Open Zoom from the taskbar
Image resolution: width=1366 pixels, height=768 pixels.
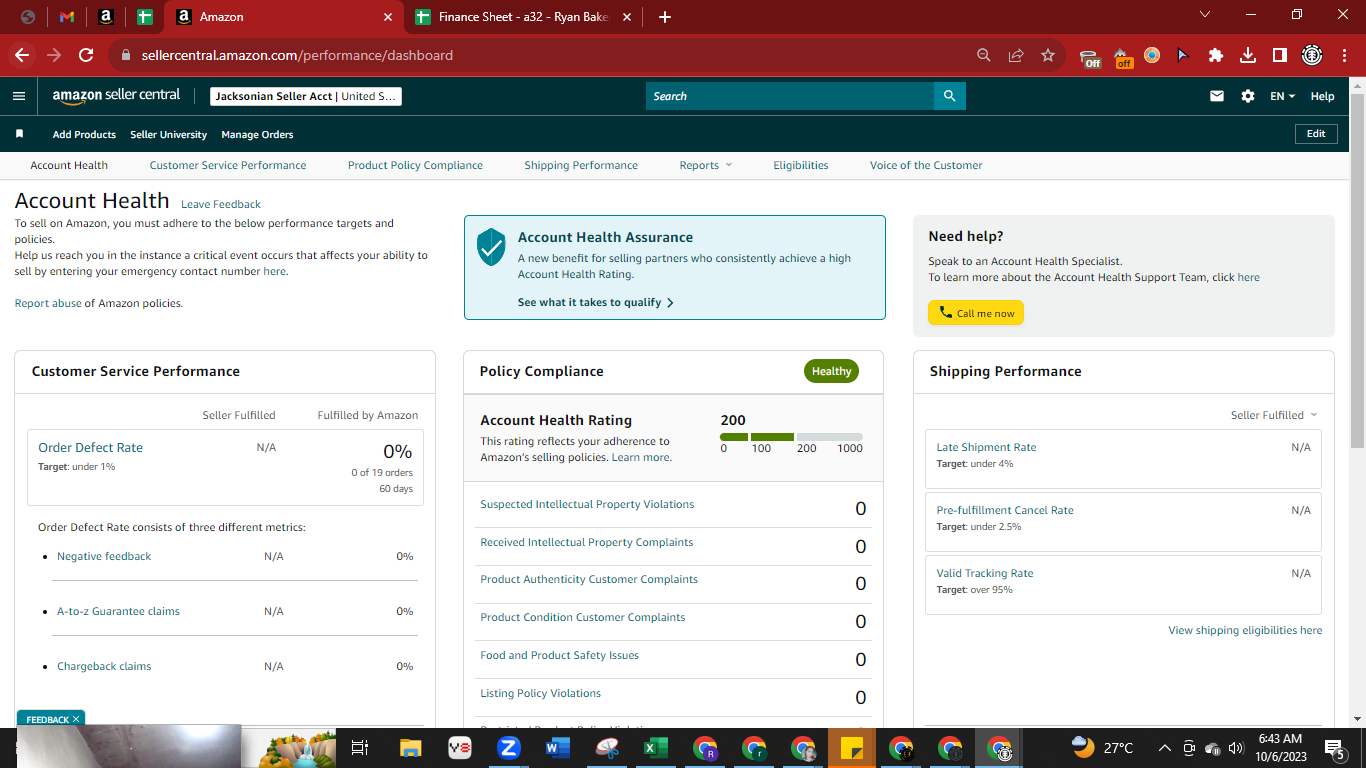pos(508,748)
